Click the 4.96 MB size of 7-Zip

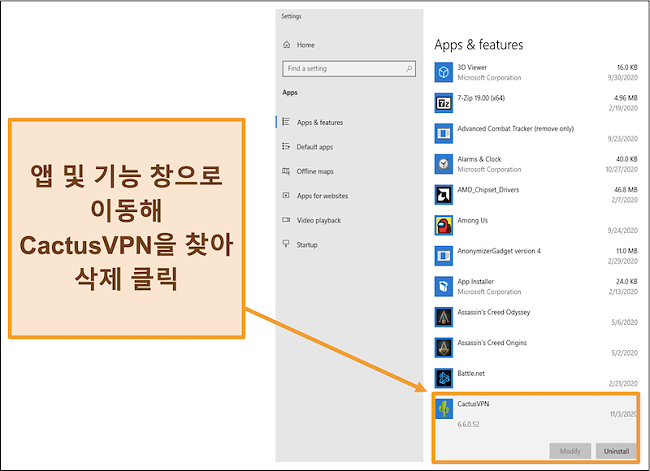click(x=626, y=98)
